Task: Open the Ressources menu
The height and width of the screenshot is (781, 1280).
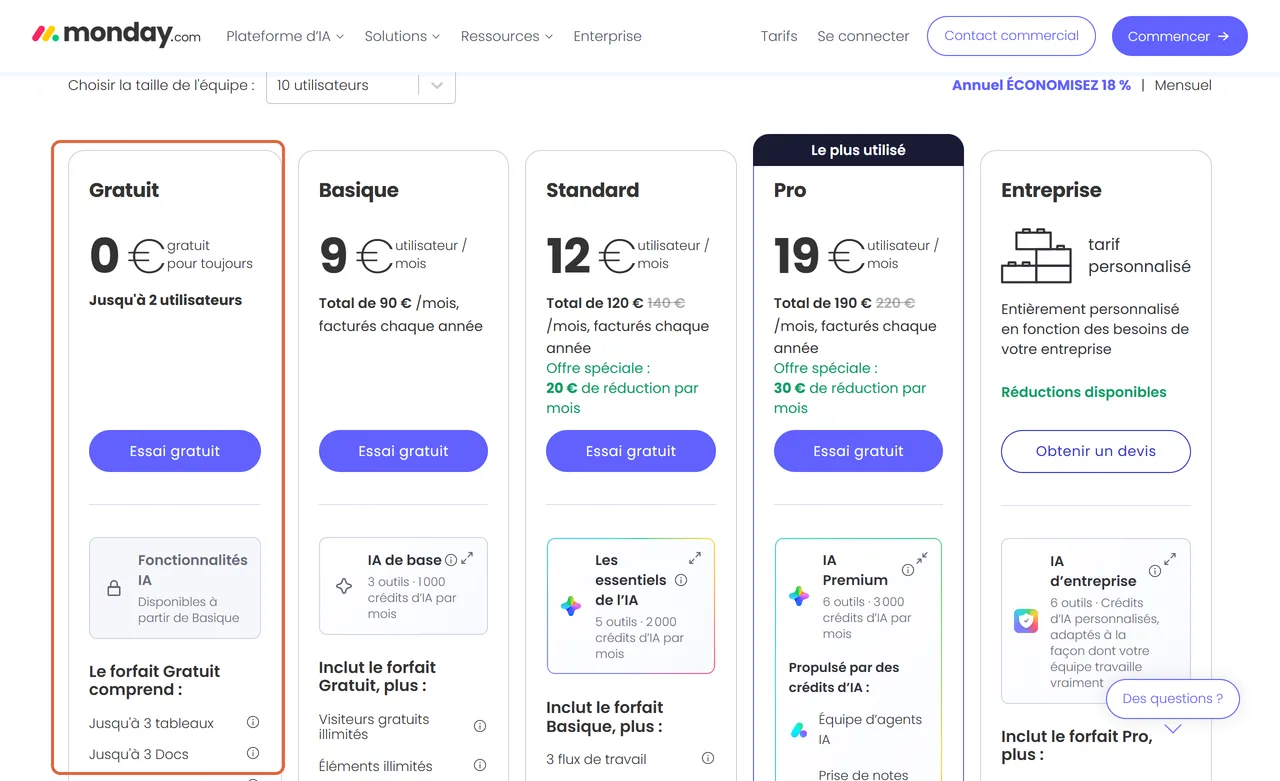Action: pyautogui.click(x=507, y=36)
